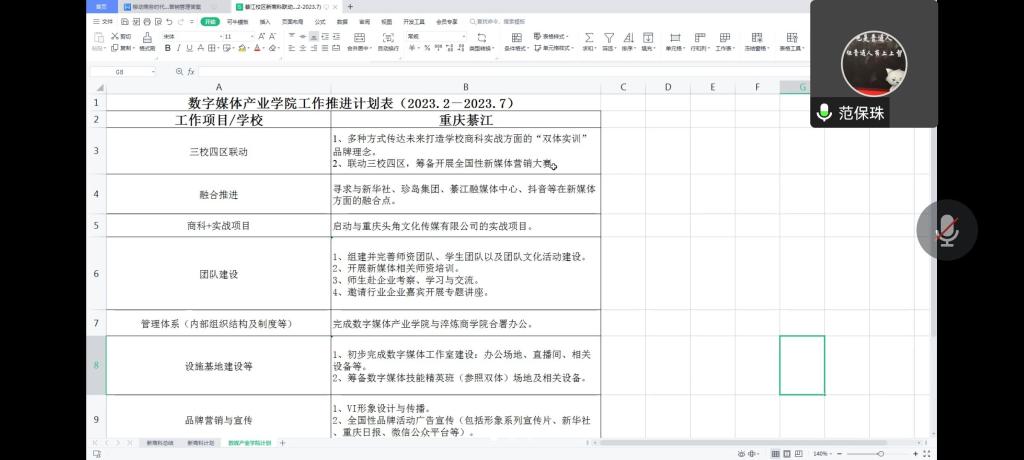Add a new sheet with plus button
The width and height of the screenshot is (1024, 460).
coord(282,442)
